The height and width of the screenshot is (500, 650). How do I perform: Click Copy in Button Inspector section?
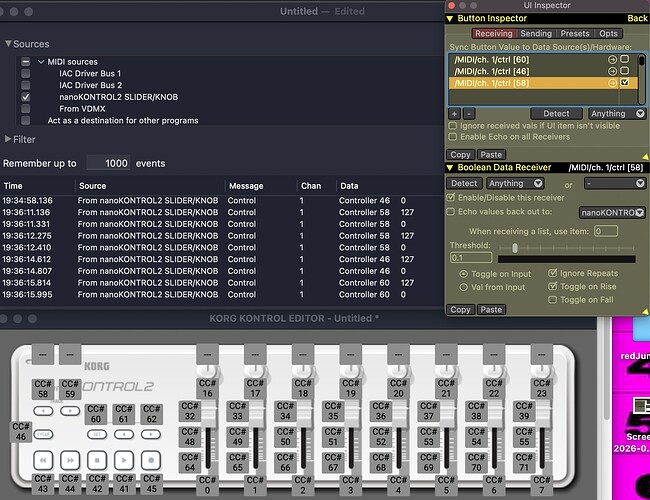point(460,155)
